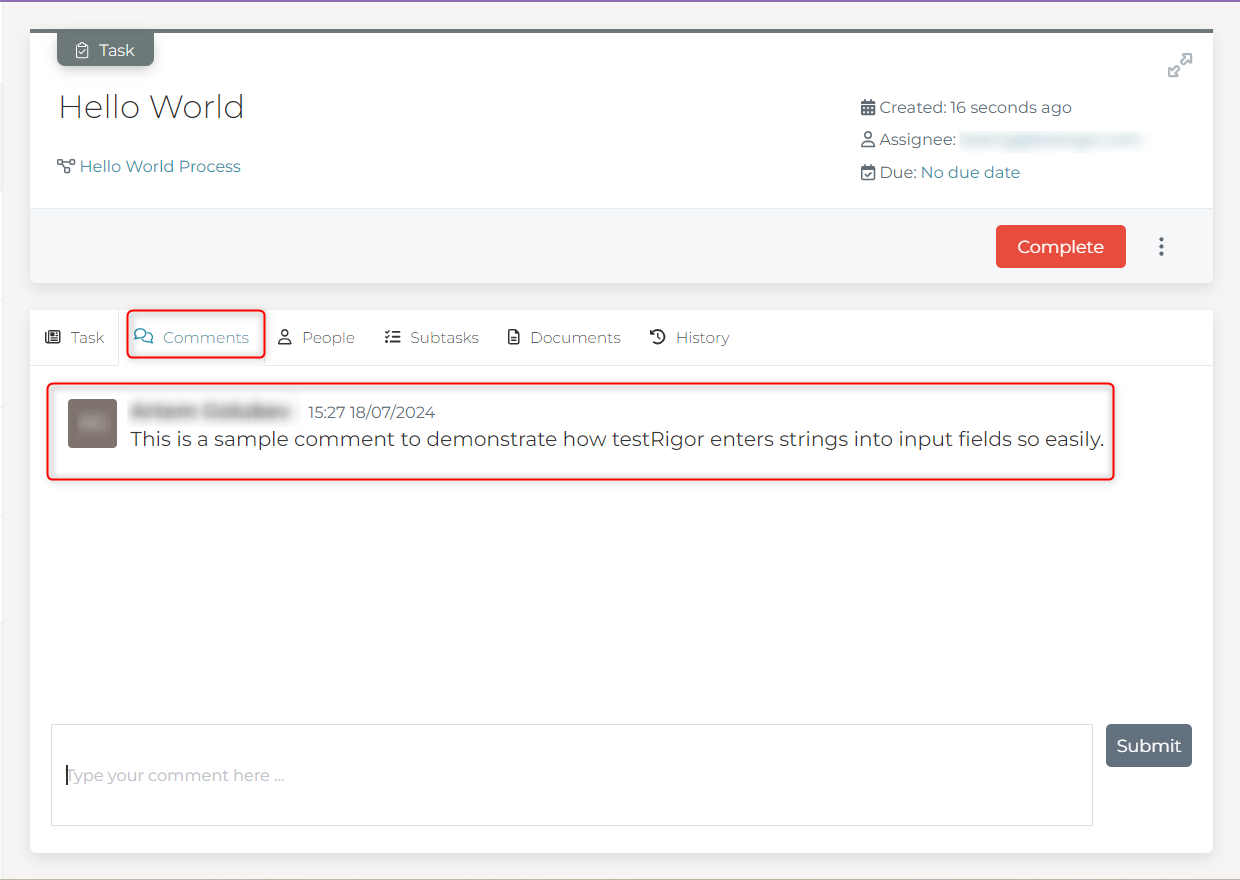
Task: Select the Comments tab
Action: coord(195,338)
